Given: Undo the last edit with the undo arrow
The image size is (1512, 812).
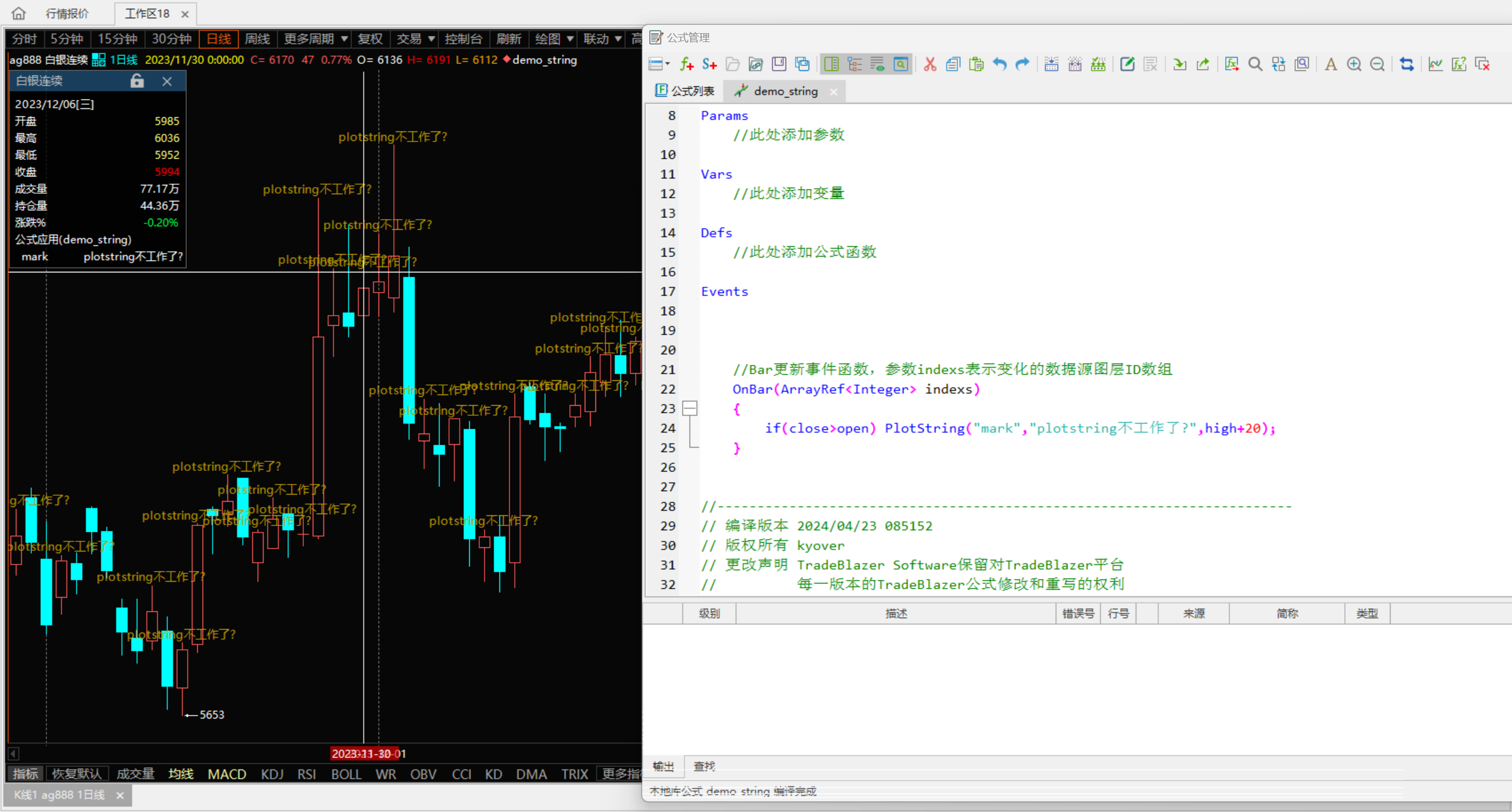Looking at the screenshot, I should pyautogui.click(x=1000, y=64).
